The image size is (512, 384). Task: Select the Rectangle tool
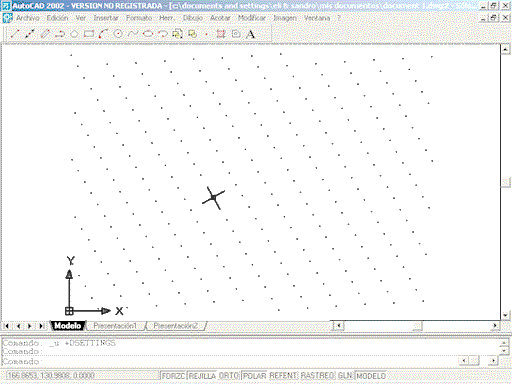coord(89,34)
